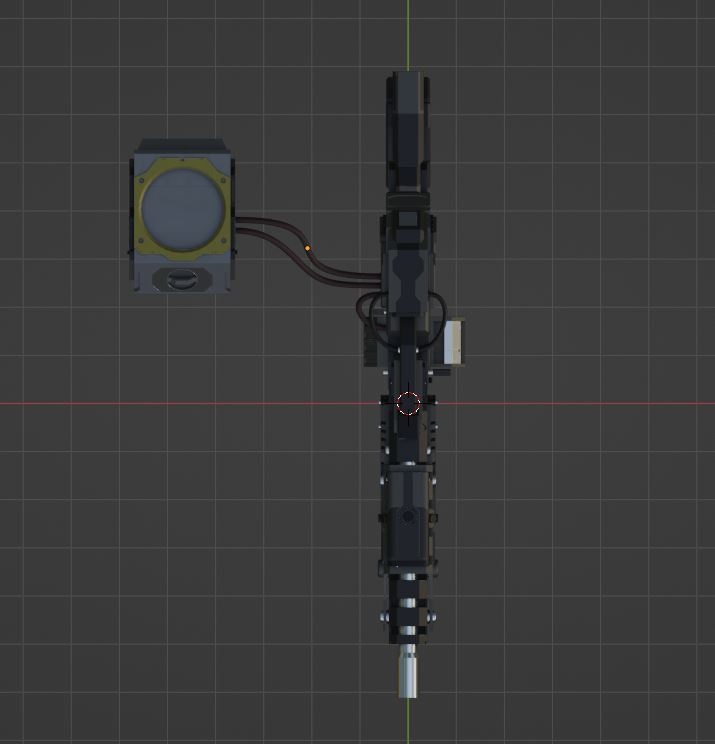
Task: Select the yellow-framed circular fan box object
Action: click(182, 216)
